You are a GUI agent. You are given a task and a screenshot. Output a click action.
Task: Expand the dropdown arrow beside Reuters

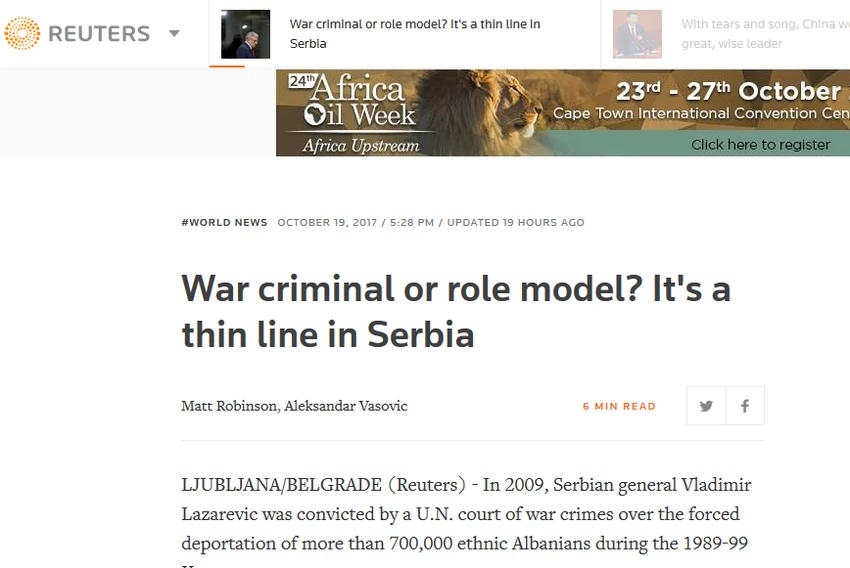174,34
